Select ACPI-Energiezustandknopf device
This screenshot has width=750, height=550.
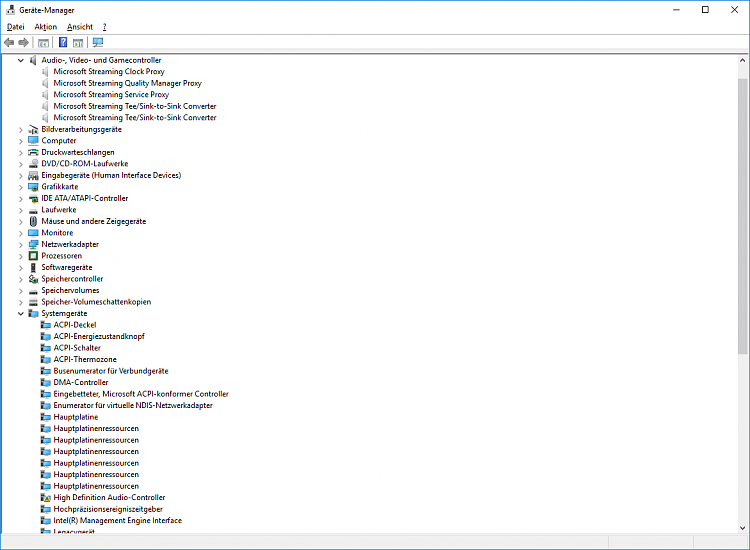point(99,337)
